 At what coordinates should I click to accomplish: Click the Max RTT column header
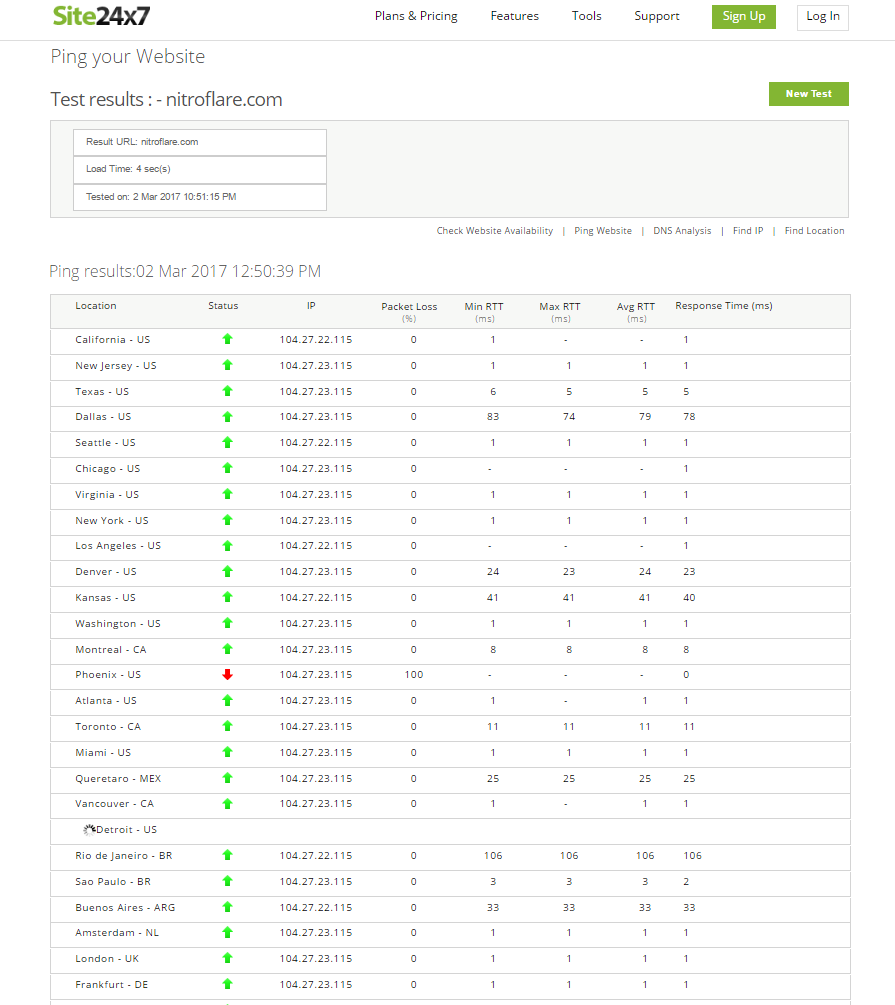[x=560, y=311]
